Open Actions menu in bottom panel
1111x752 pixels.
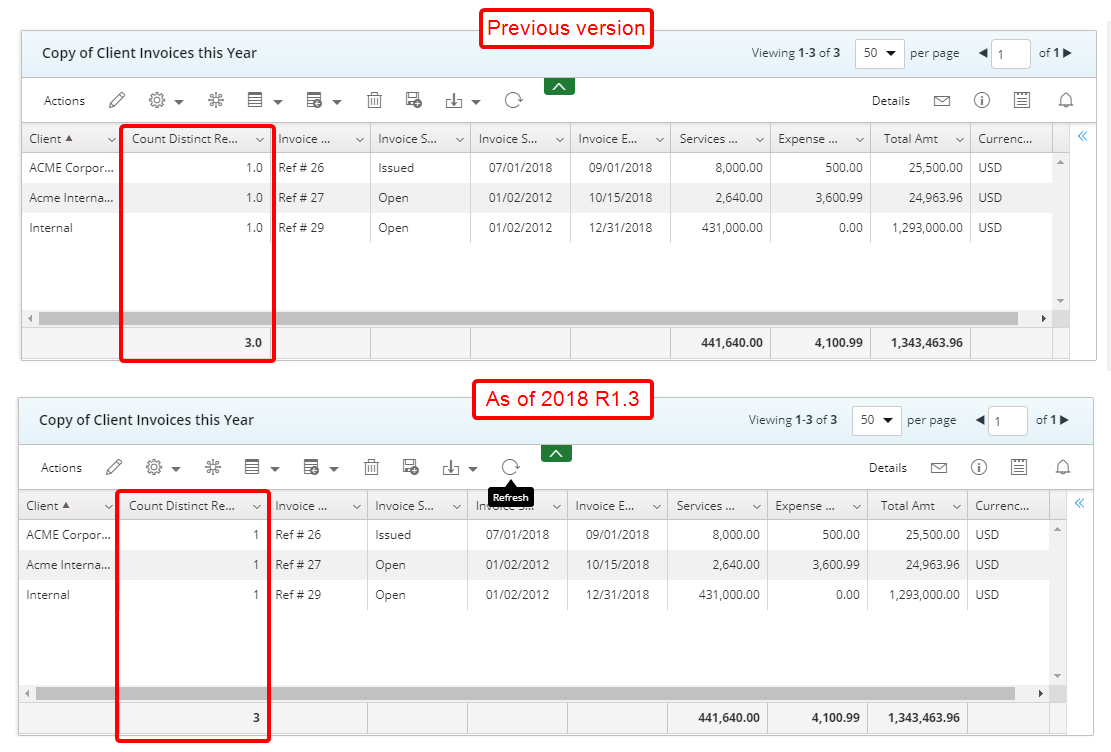(x=62, y=468)
